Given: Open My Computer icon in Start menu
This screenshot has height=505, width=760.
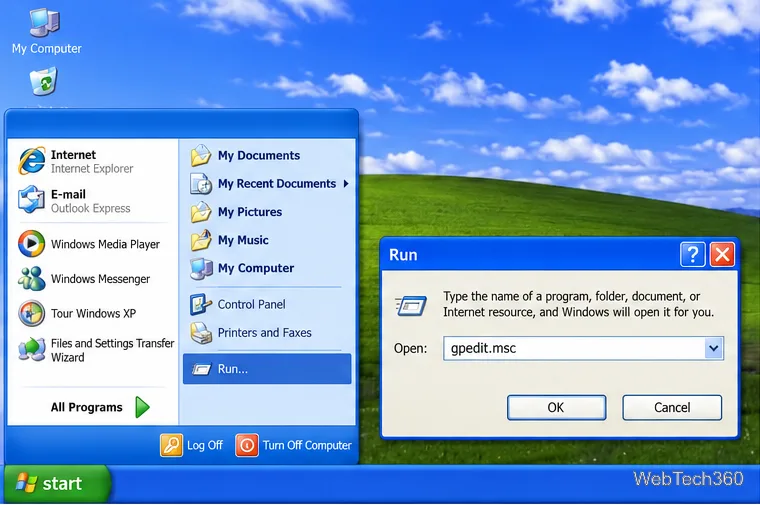Looking at the screenshot, I should pos(201,268).
